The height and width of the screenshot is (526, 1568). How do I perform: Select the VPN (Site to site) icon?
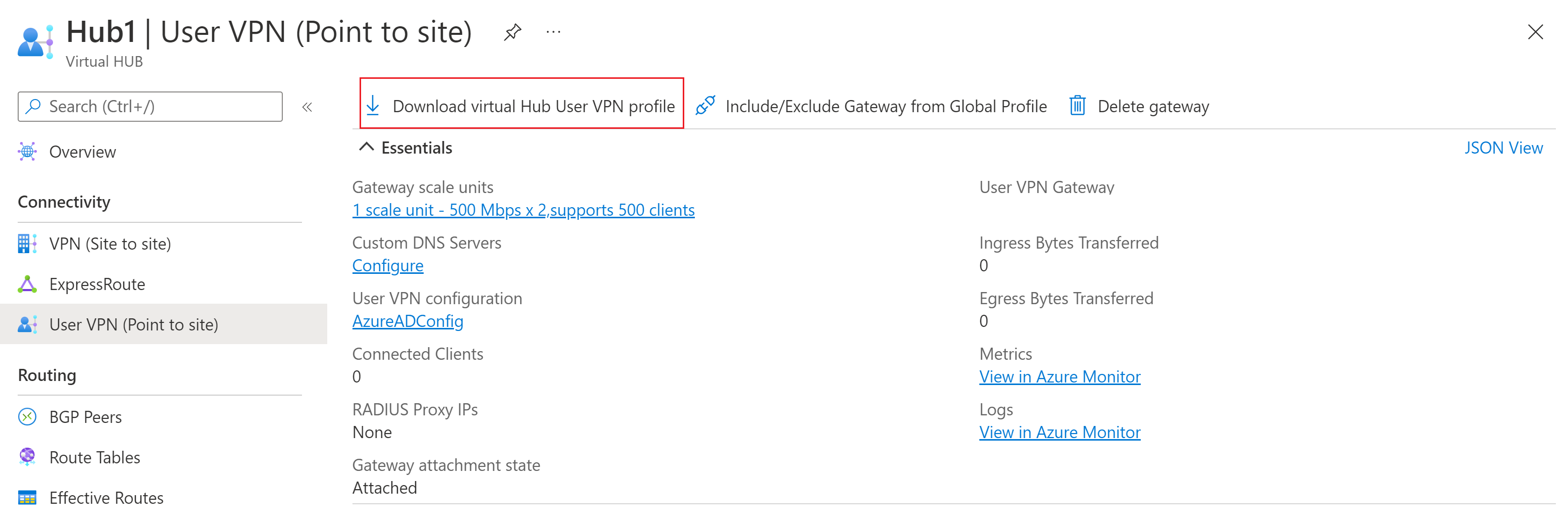(27, 244)
